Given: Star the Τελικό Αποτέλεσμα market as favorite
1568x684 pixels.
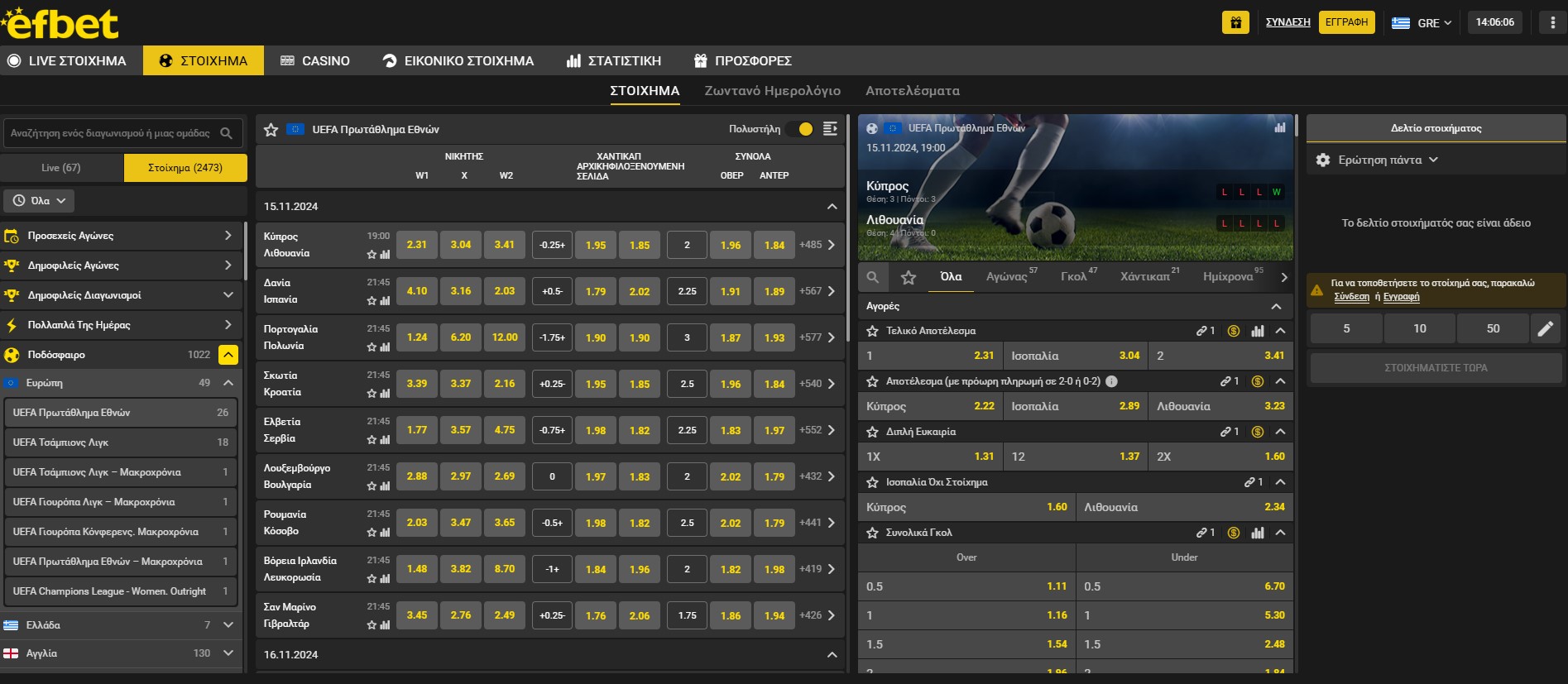Looking at the screenshot, I should (x=872, y=331).
